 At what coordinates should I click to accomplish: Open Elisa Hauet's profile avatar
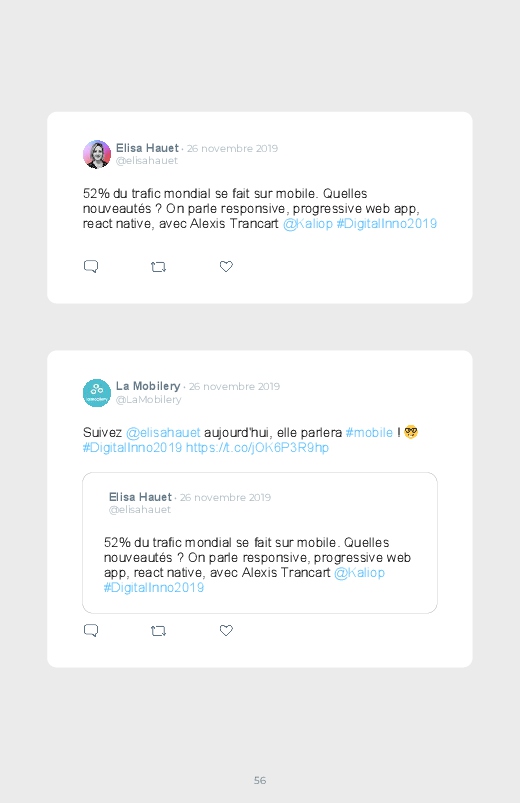click(97, 154)
